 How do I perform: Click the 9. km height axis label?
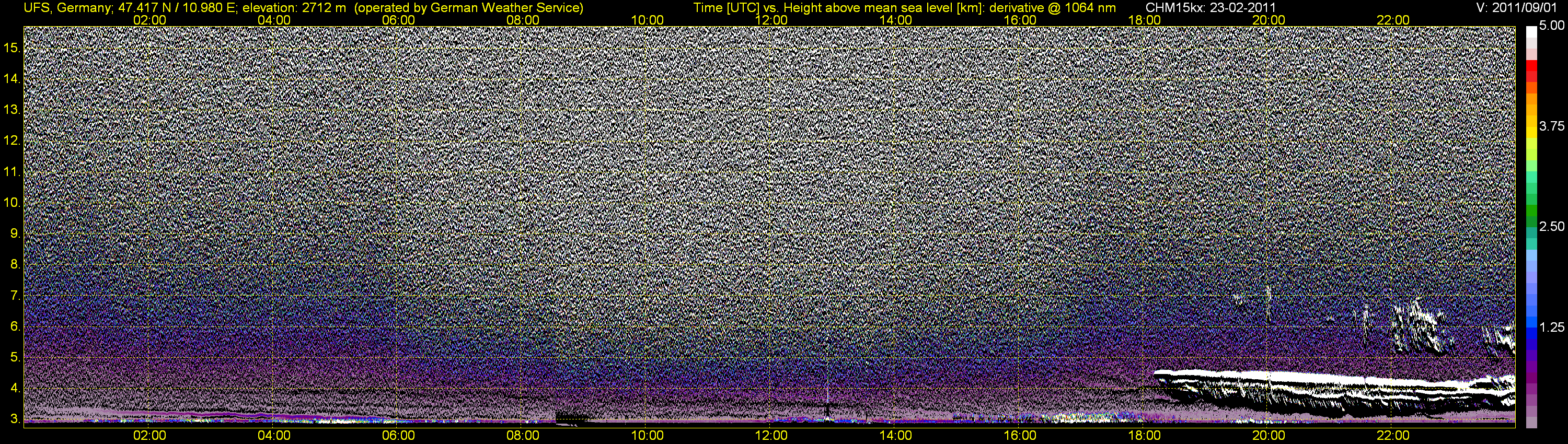coord(15,233)
